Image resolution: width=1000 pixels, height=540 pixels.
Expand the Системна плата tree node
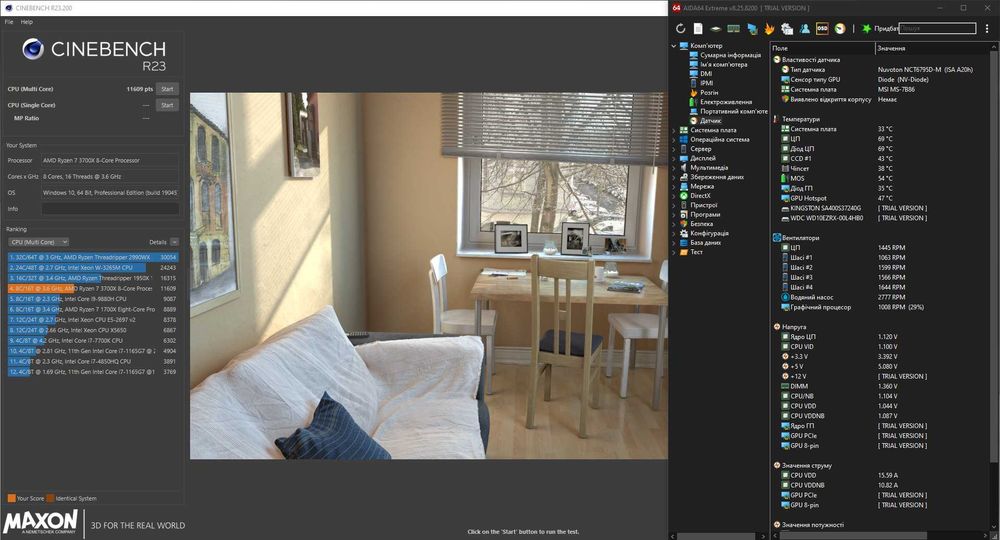673,130
